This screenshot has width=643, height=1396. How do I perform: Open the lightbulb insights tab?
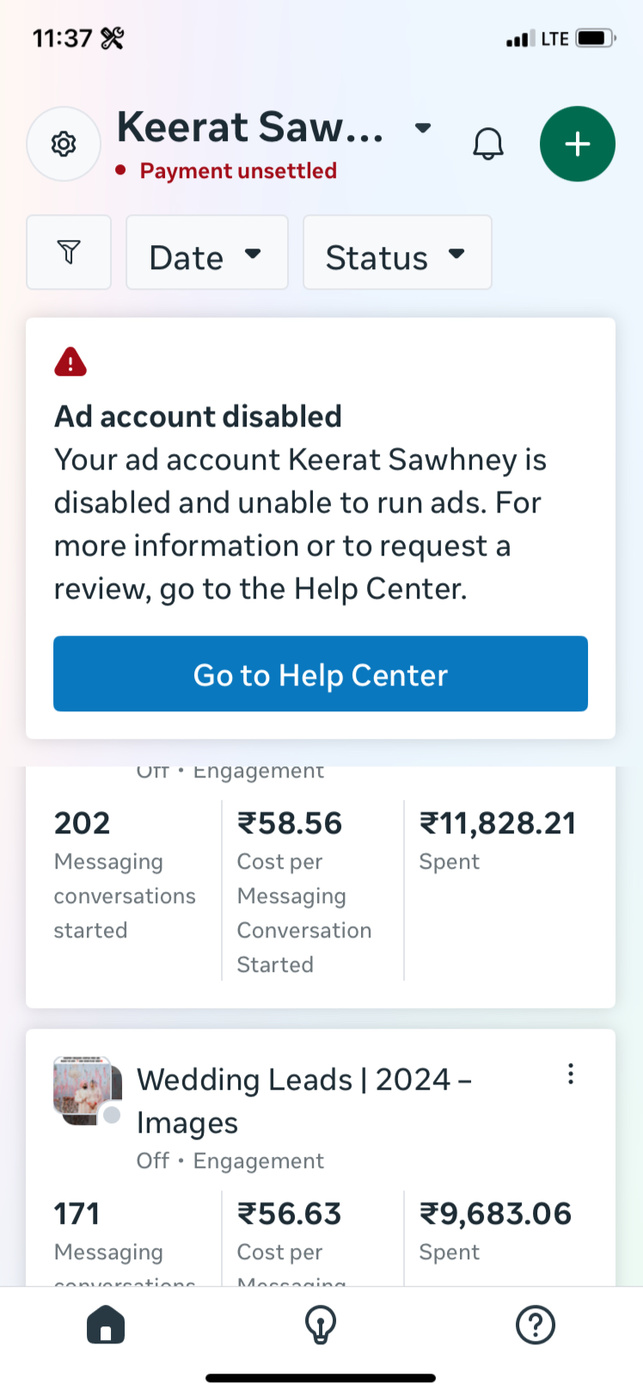[x=320, y=1326]
